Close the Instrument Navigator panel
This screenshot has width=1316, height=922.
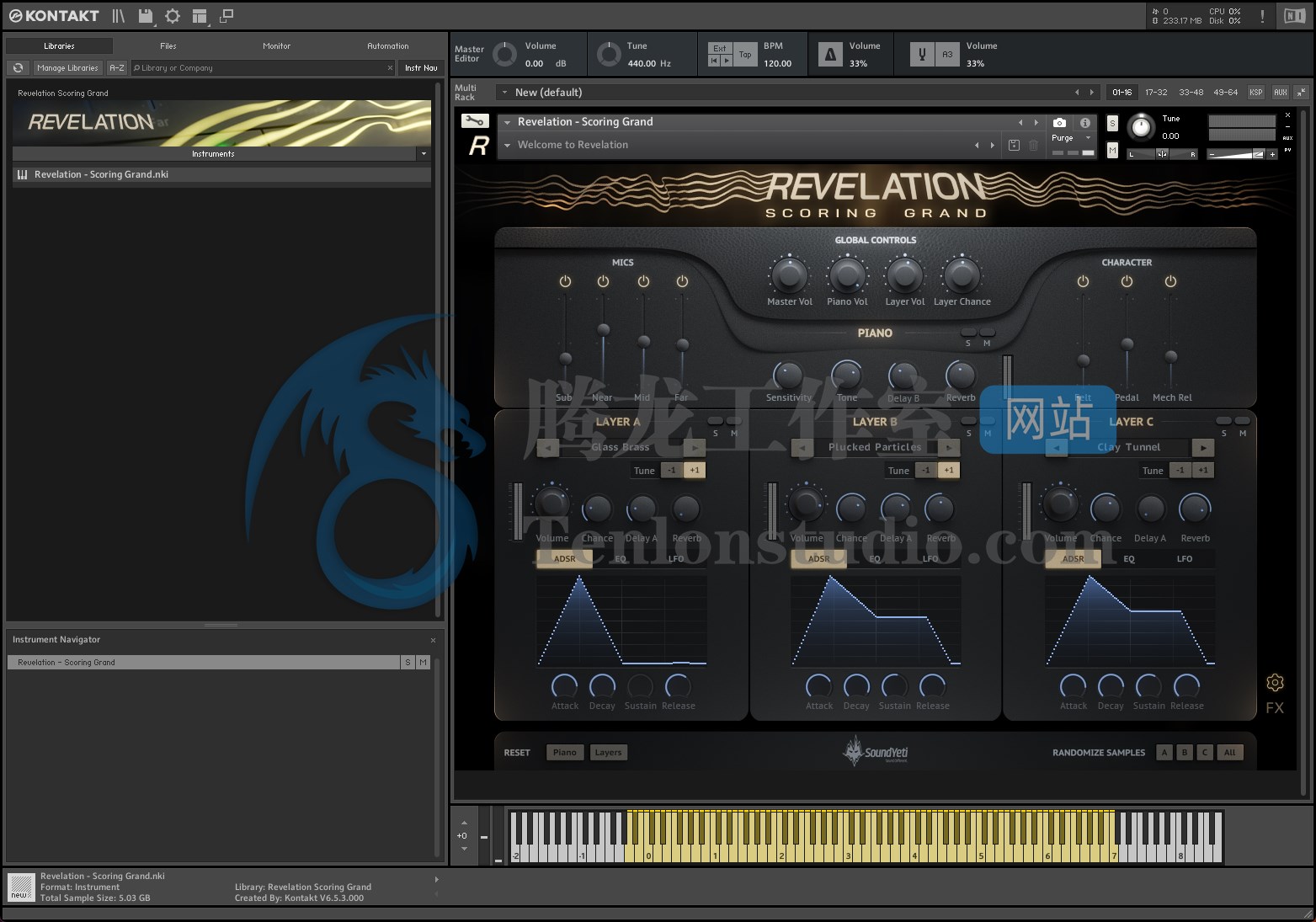click(434, 640)
